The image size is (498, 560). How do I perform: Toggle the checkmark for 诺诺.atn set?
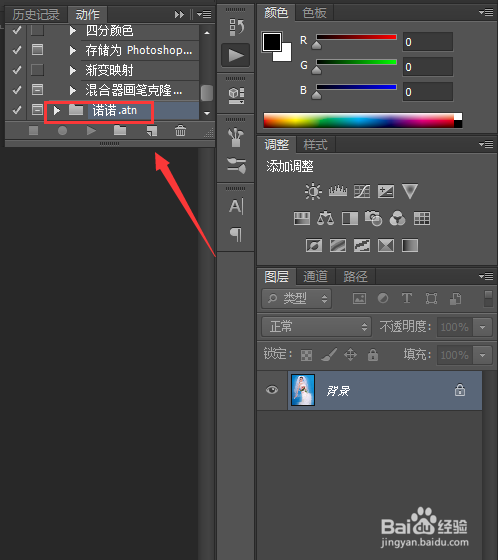click(x=16, y=110)
